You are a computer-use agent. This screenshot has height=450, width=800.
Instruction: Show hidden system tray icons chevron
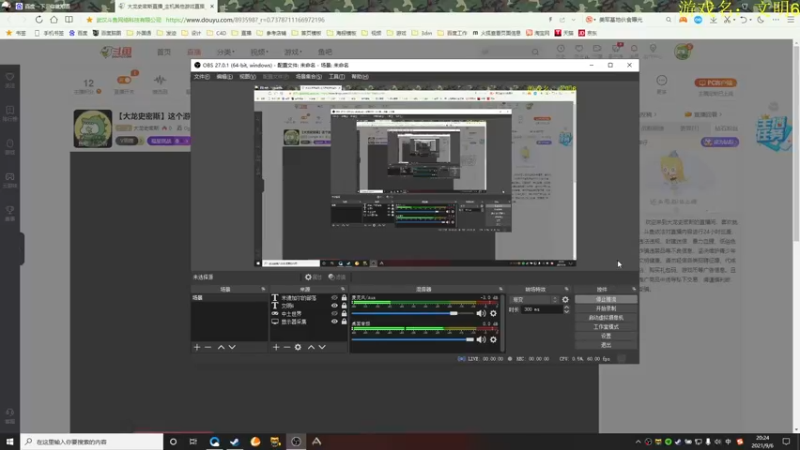click(638, 442)
